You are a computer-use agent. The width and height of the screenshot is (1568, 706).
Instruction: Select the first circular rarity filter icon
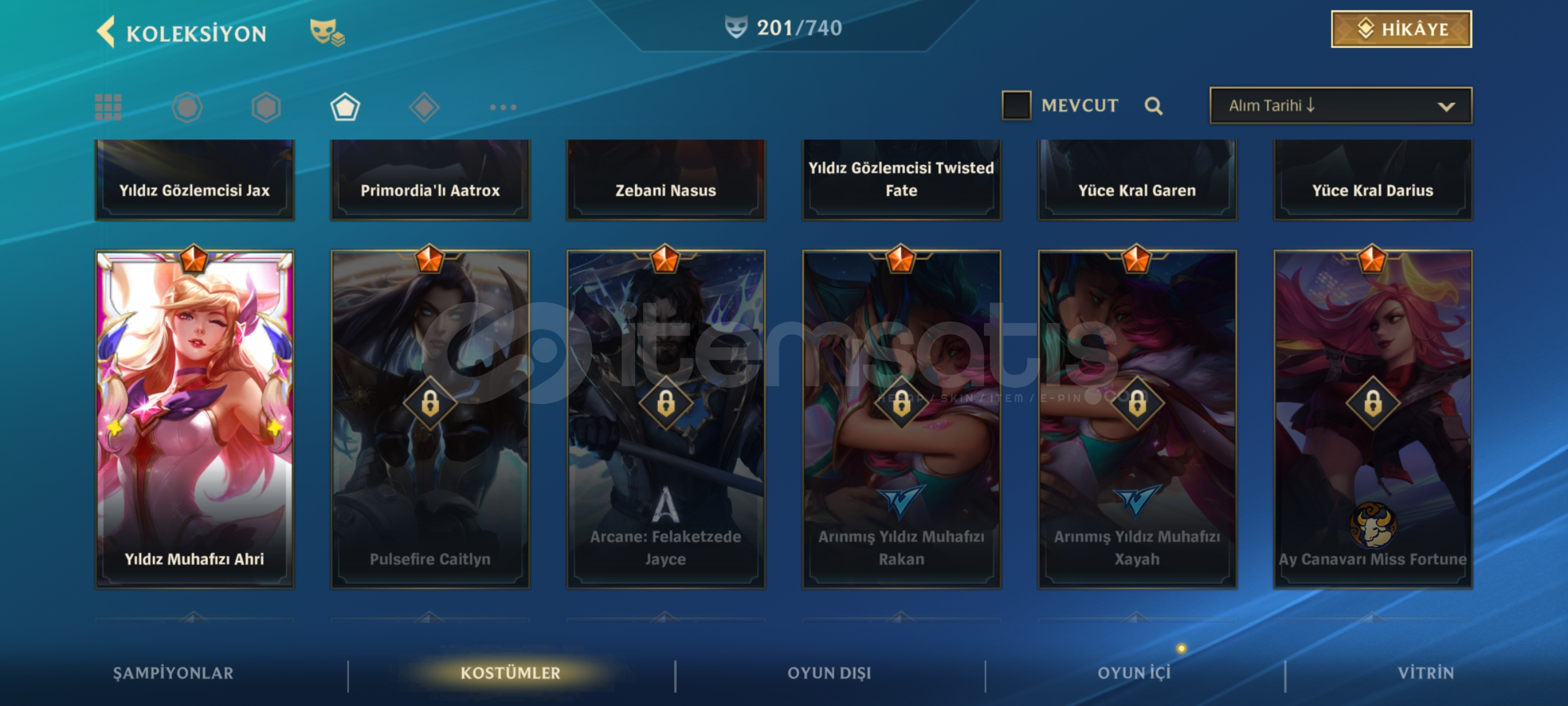point(188,107)
